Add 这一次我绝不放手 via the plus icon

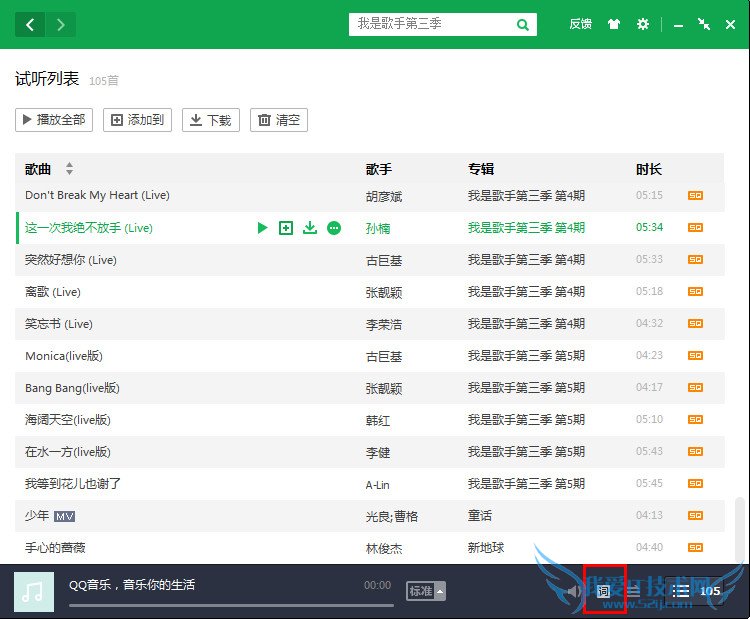tap(286, 228)
